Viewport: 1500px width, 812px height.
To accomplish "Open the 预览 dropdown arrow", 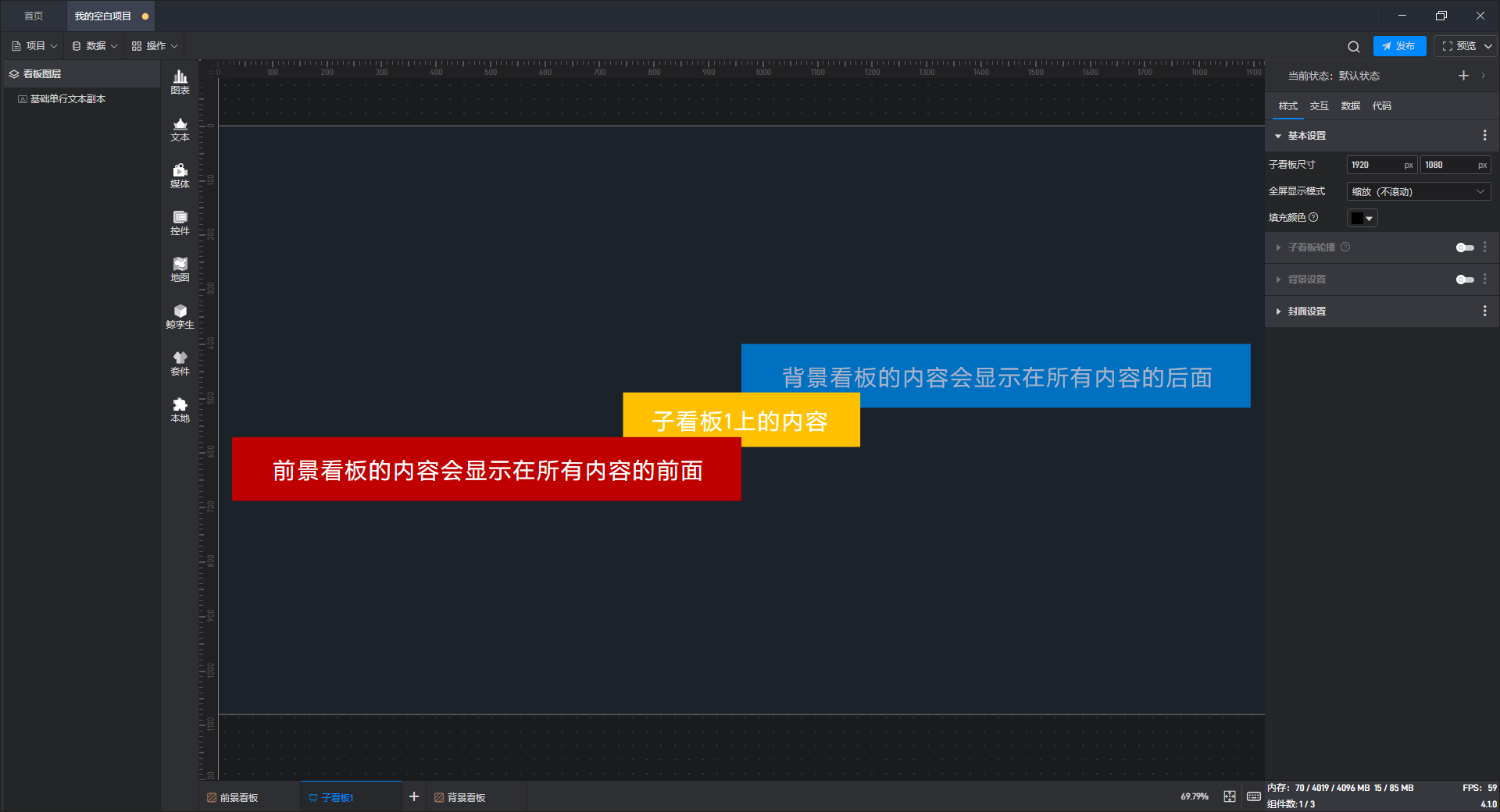I will click(1488, 46).
